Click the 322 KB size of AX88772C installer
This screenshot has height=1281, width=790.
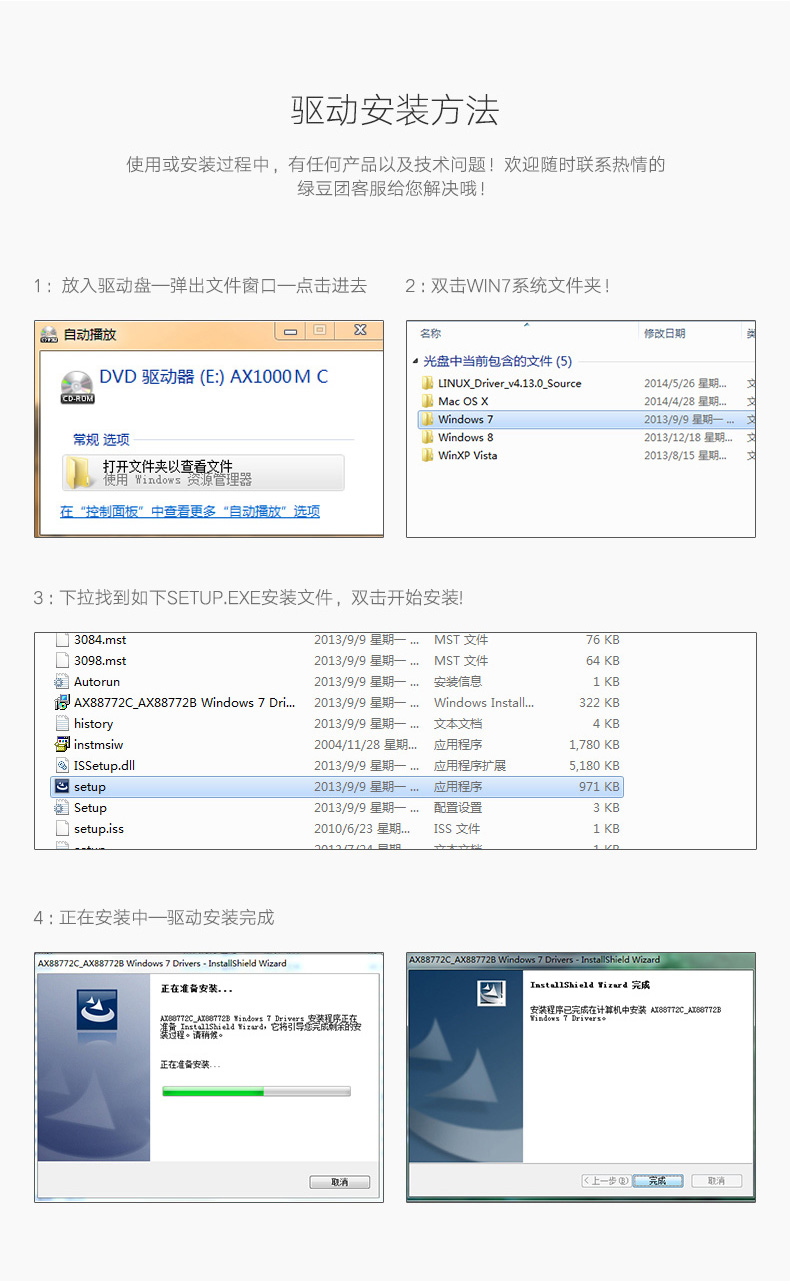point(599,702)
